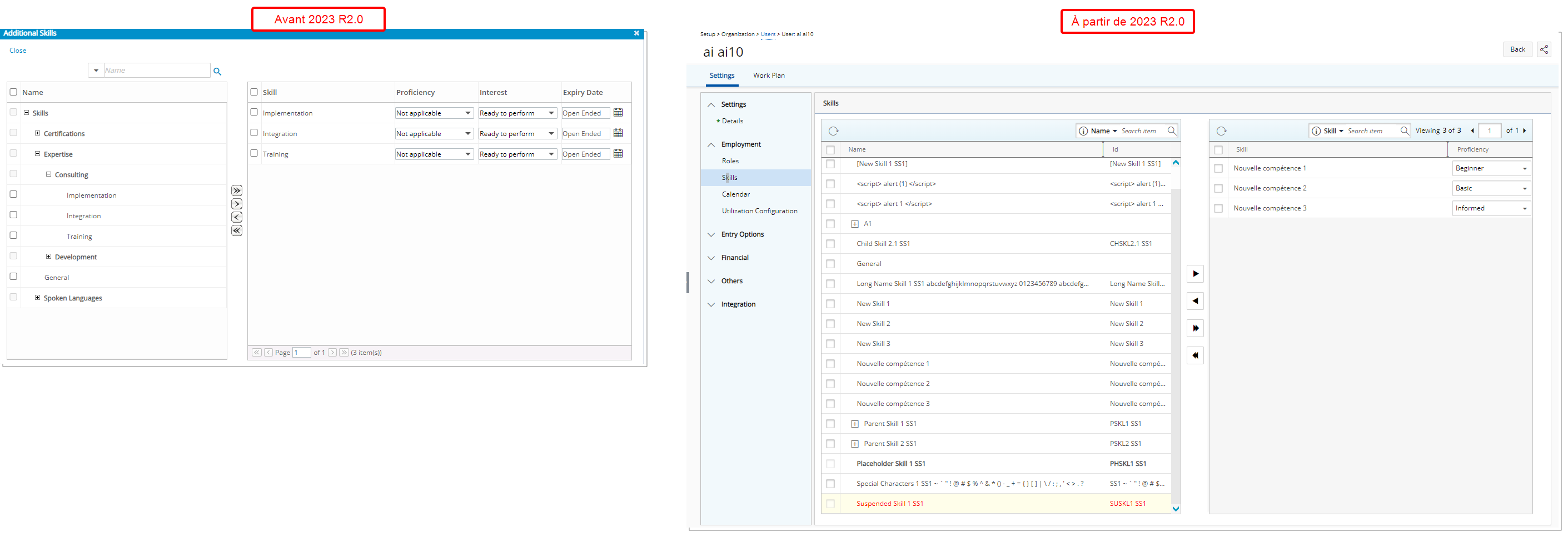Expand the Spoken Languages node
Image resolution: width=1568 pixels, height=537 pixels.
[37, 298]
